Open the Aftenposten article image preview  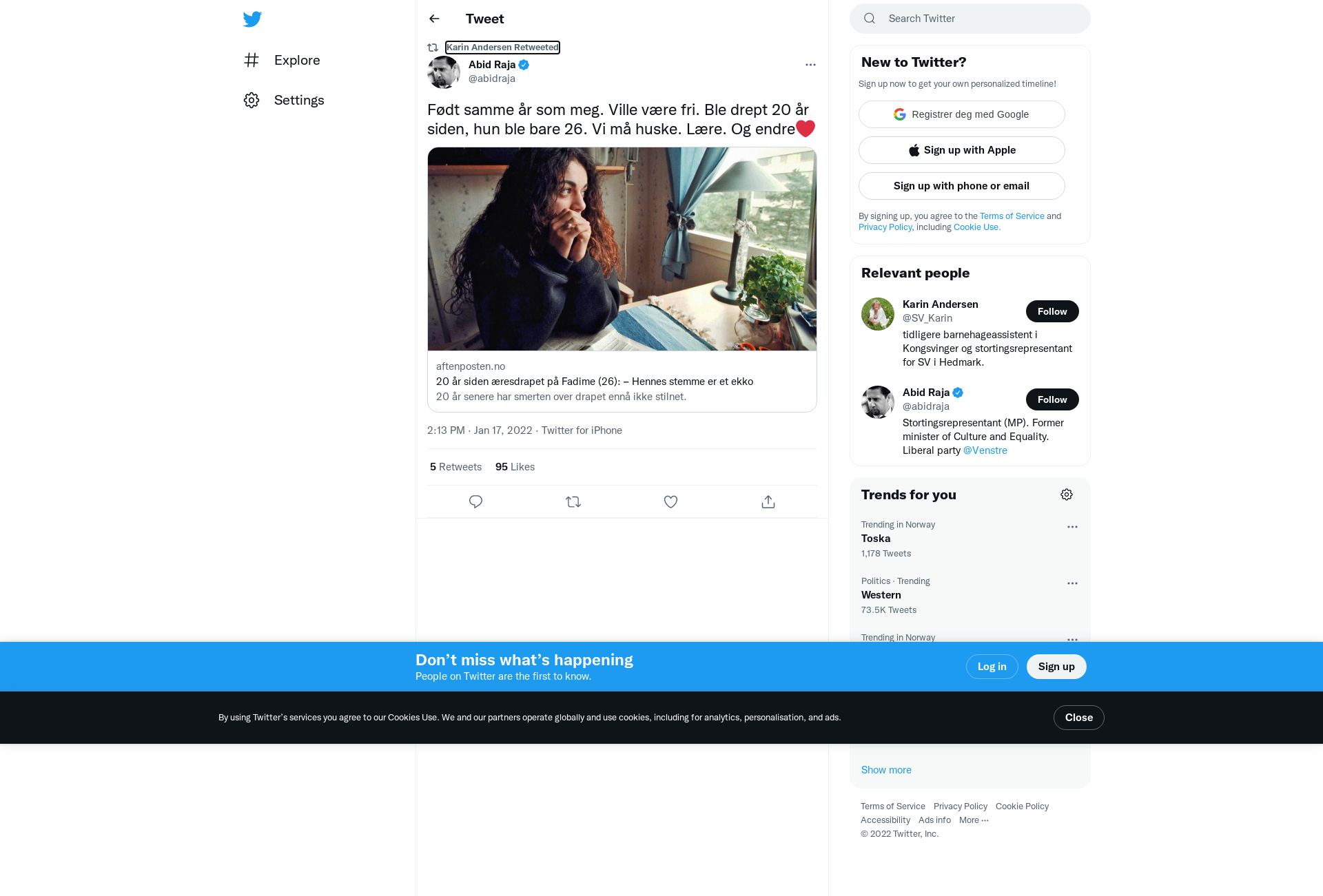622,249
